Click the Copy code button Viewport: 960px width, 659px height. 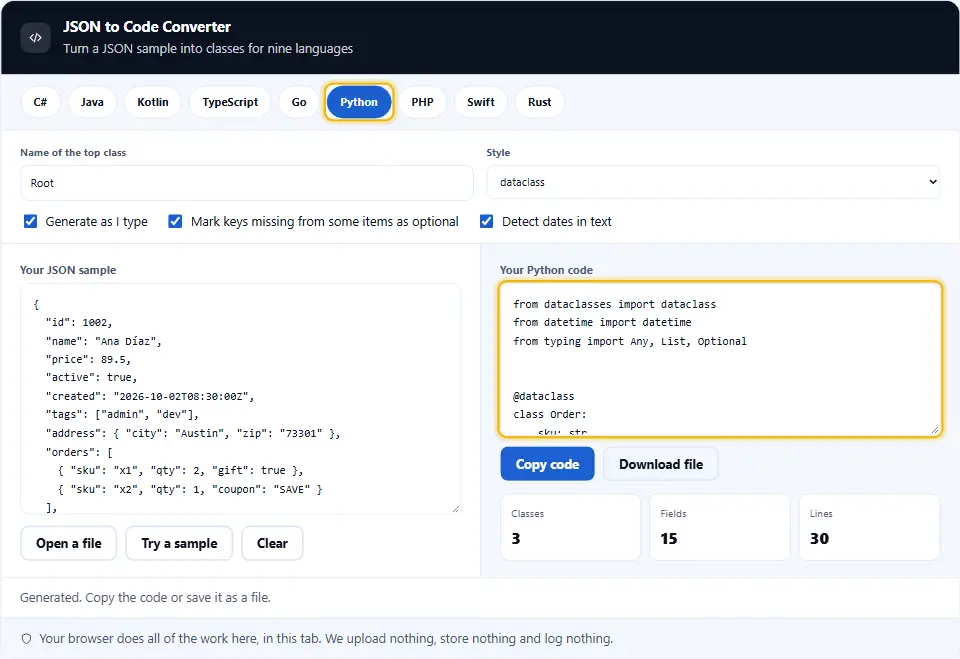coord(547,464)
